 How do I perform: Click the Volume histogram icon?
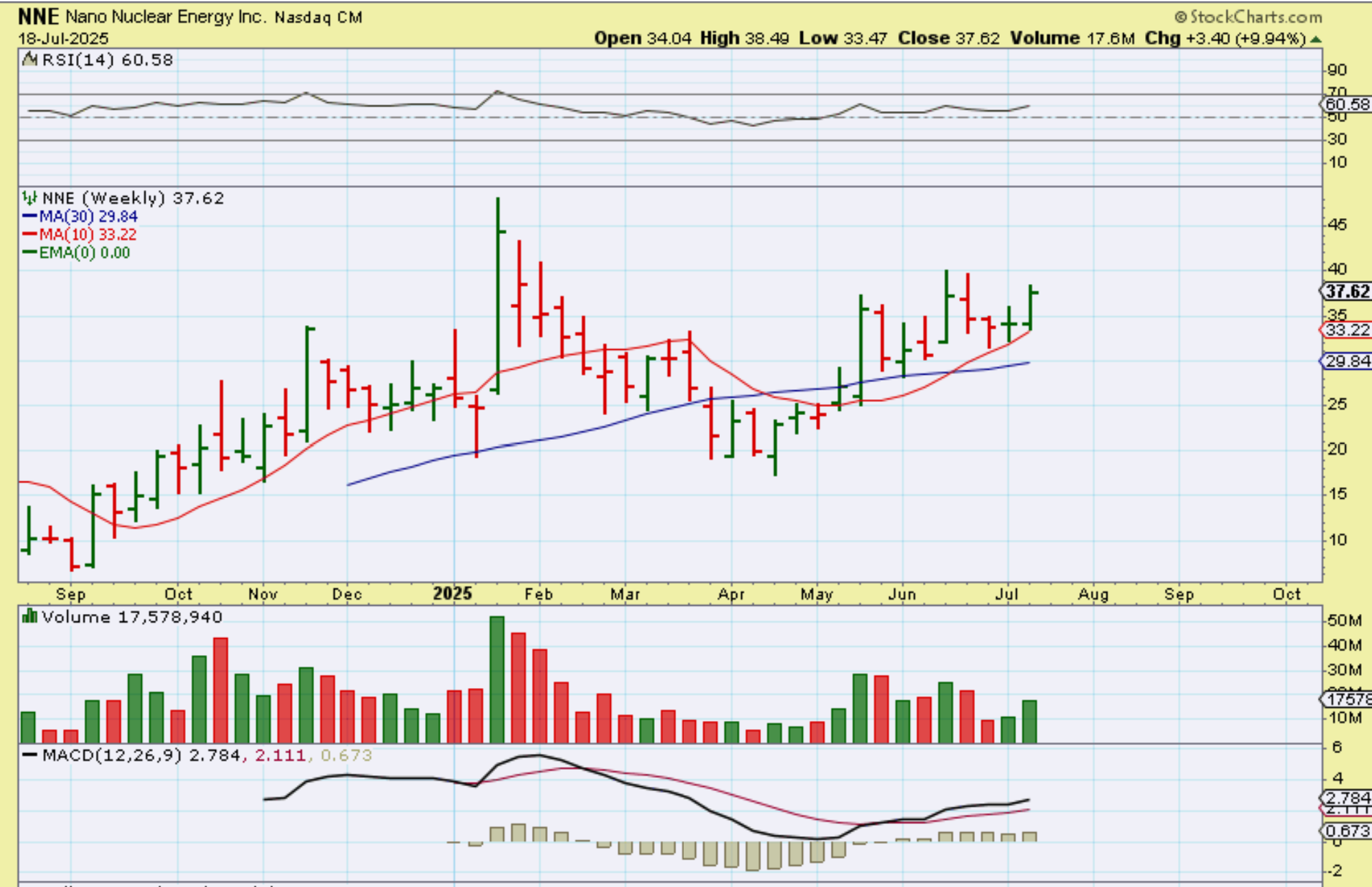point(29,617)
